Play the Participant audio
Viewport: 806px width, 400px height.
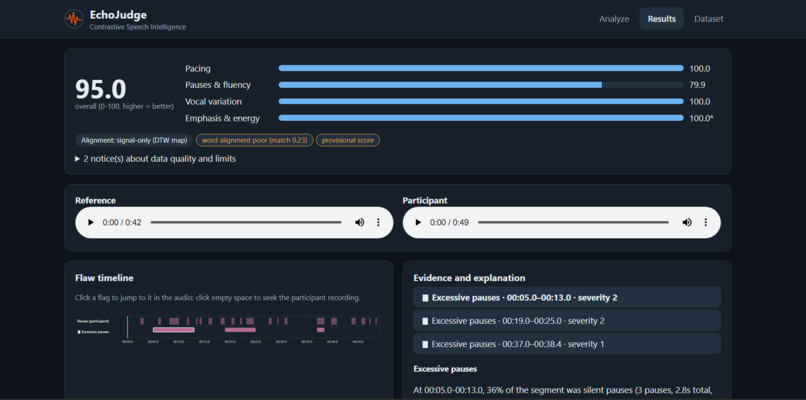tap(418, 223)
